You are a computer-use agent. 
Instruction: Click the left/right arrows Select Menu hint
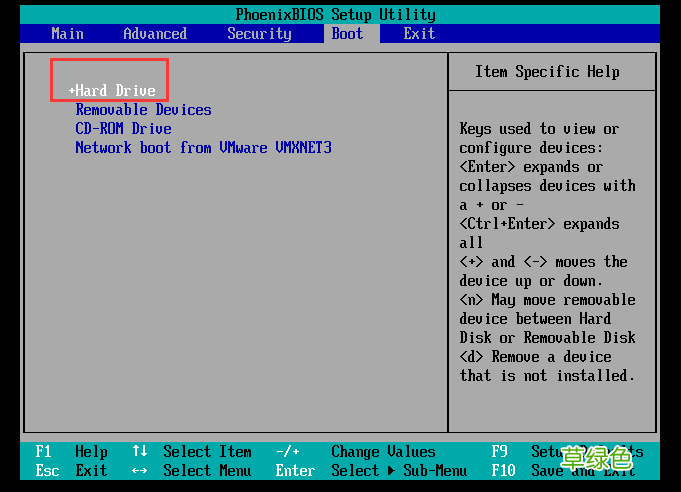click(192, 470)
